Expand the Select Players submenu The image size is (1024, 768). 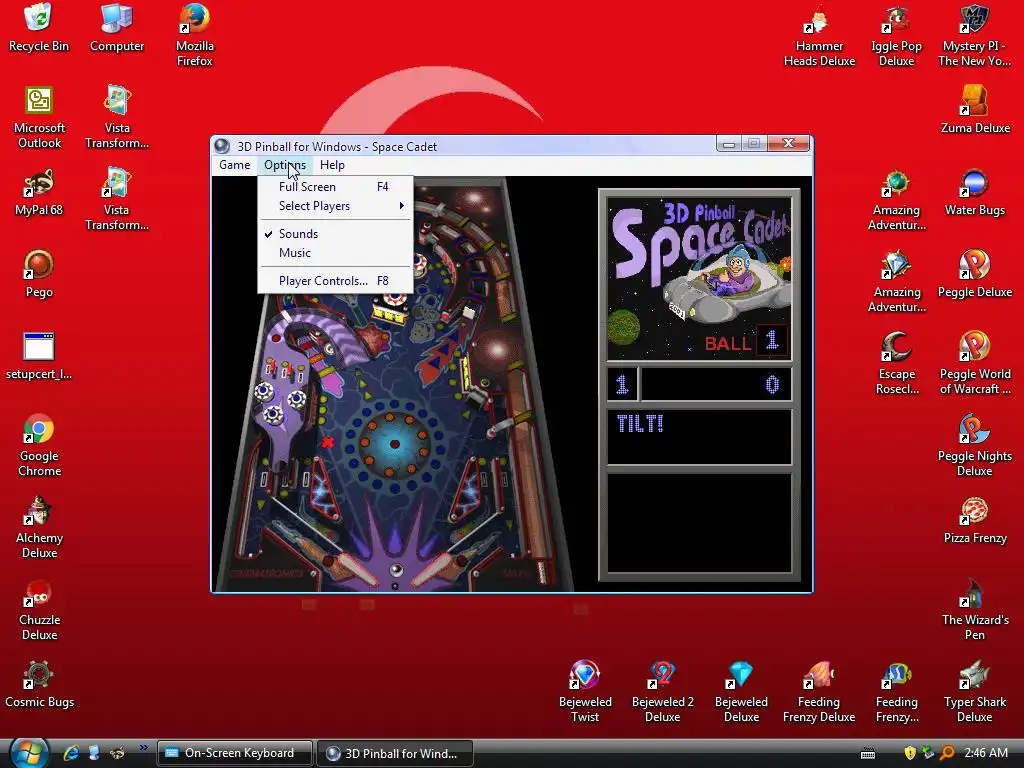click(x=336, y=206)
